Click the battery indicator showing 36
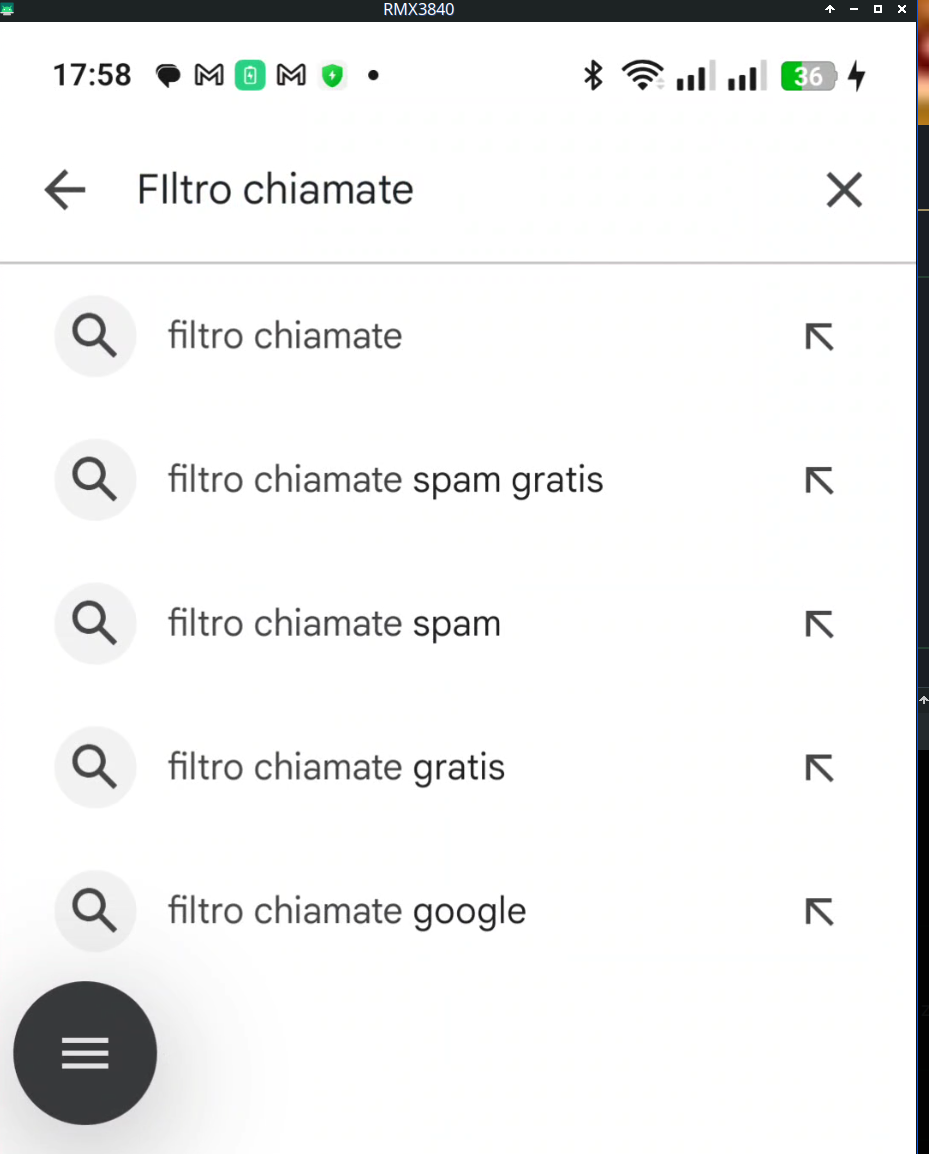Viewport: 929px width, 1154px height. (808, 75)
